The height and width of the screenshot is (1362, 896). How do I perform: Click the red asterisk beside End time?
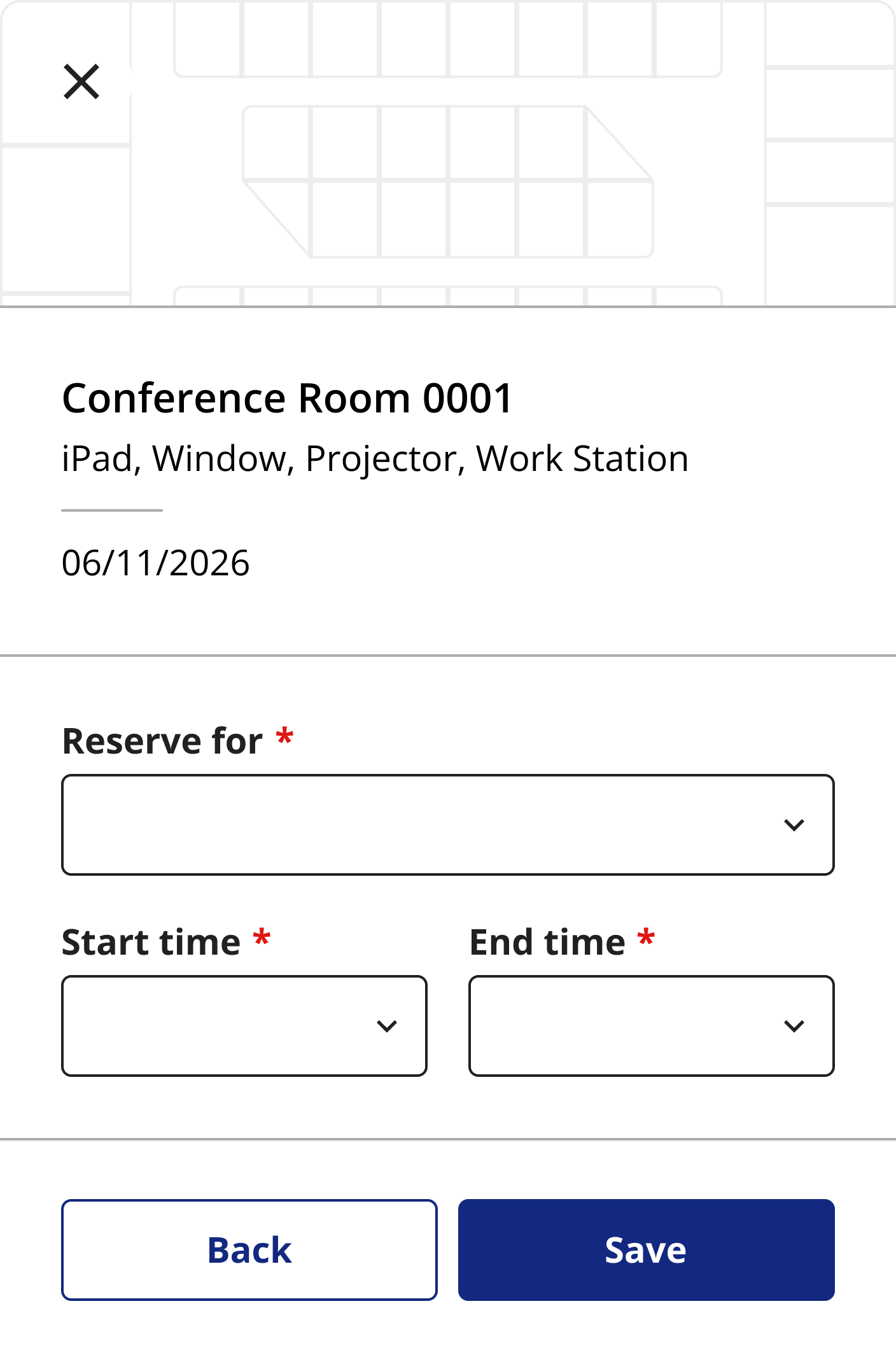pyautogui.click(x=646, y=939)
